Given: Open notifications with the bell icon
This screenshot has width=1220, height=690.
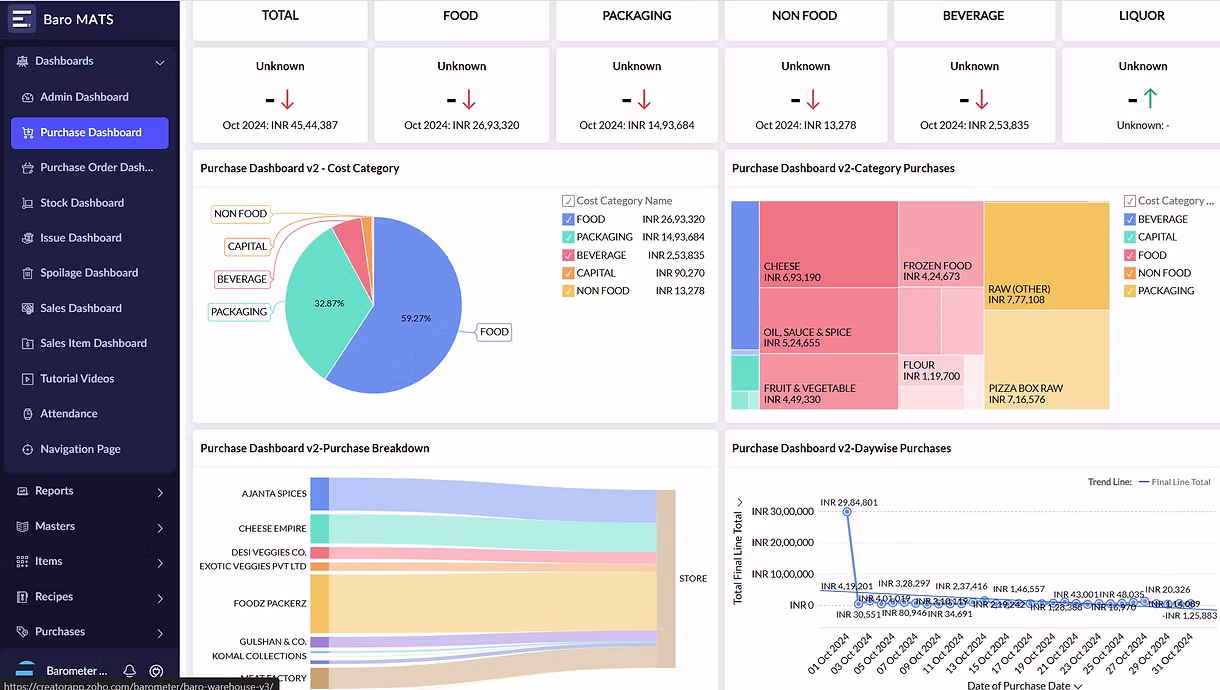Looking at the screenshot, I should (x=129, y=671).
